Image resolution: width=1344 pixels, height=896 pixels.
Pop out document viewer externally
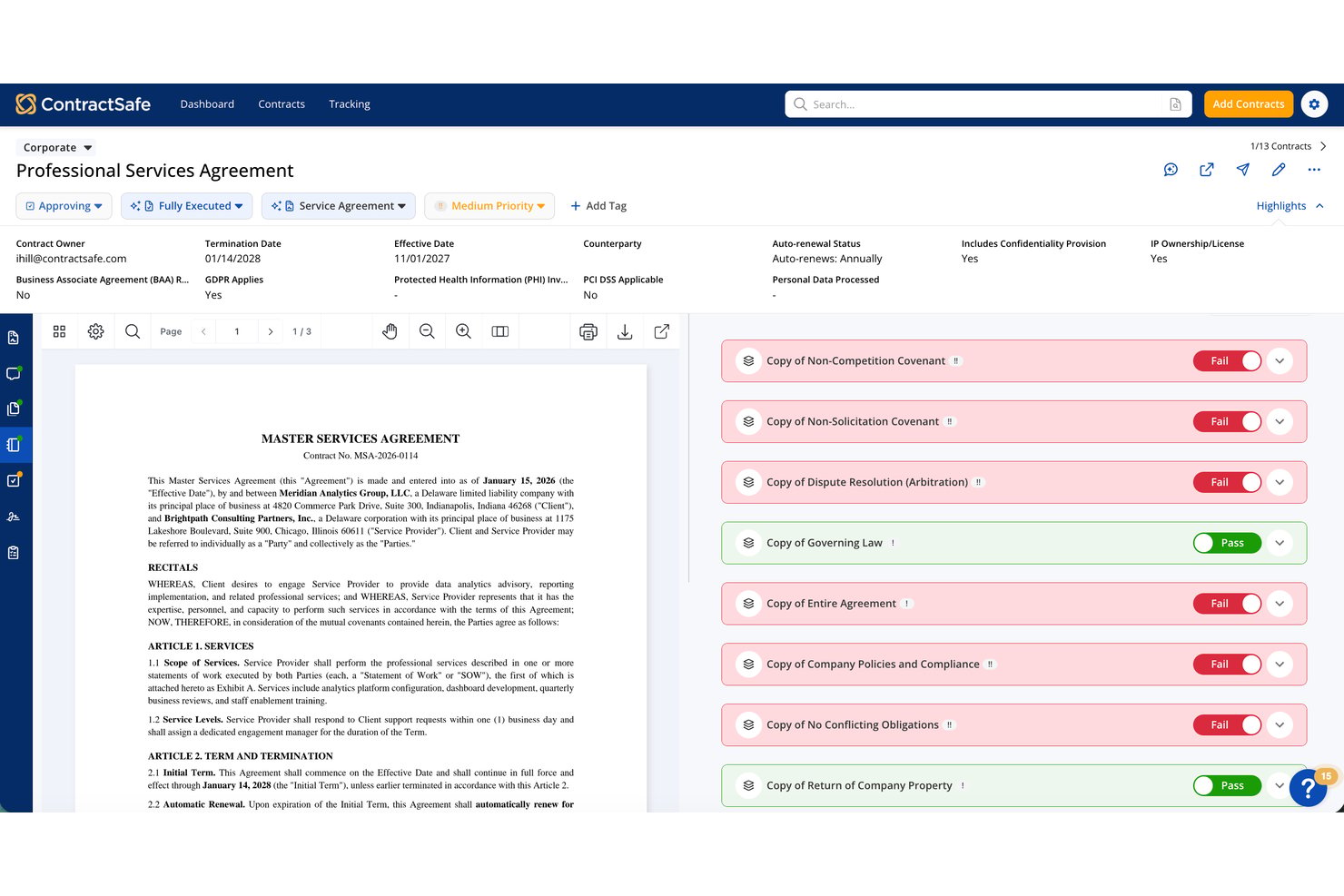coord(662,331)
